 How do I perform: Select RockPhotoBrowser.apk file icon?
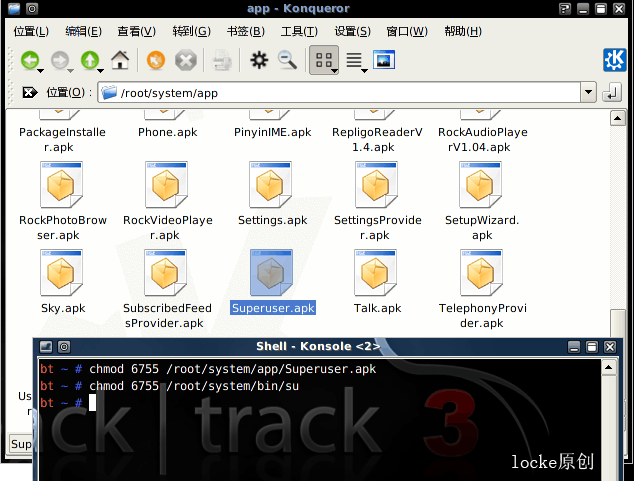click(61, 185)
